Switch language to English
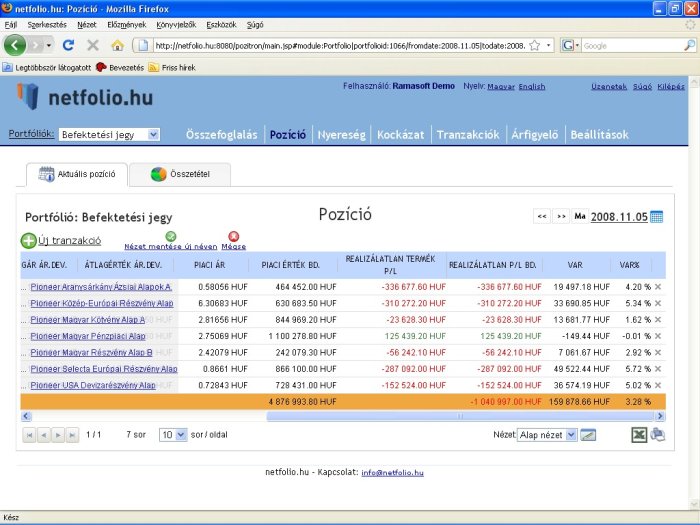The width and height of the screenshot is (700, 525). [x=532, y=87]
